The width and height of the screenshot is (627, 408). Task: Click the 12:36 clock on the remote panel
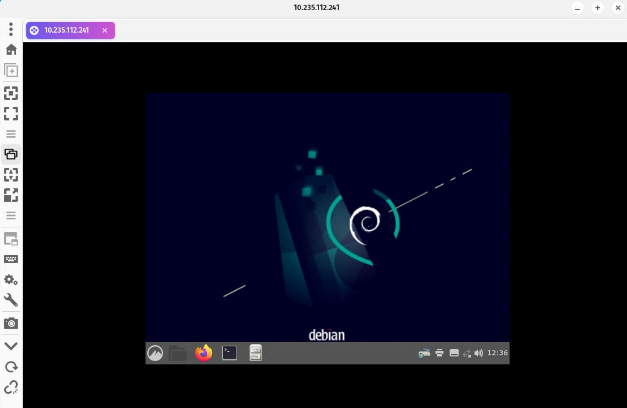click(497, 353)
